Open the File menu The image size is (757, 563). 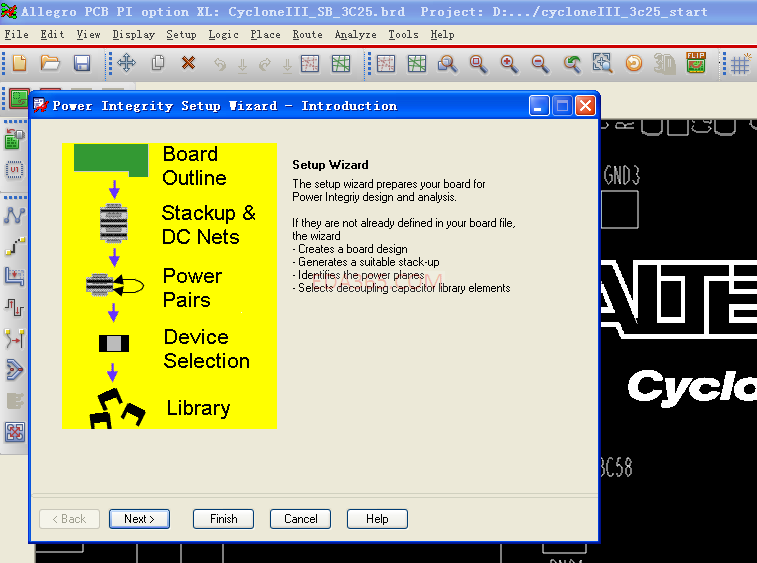coord(16,35)
